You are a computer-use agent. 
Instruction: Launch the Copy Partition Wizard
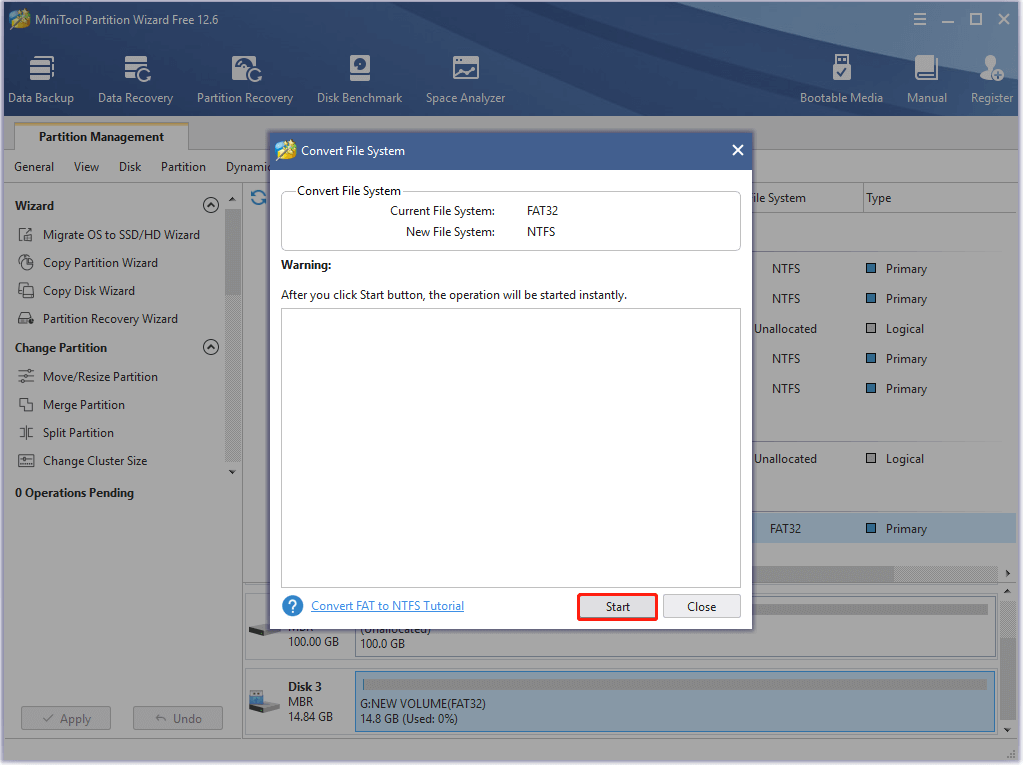tap(88, 263)
